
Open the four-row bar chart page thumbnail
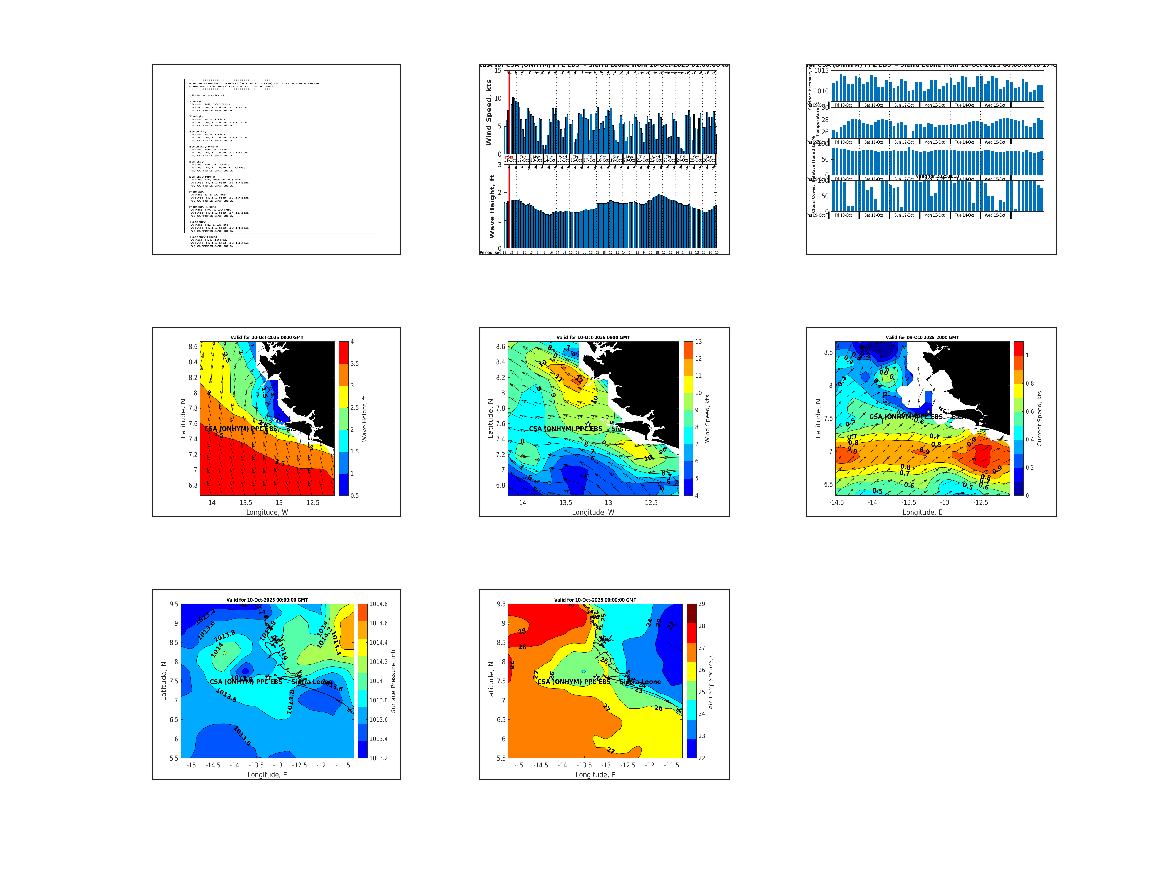click(931, 160)
